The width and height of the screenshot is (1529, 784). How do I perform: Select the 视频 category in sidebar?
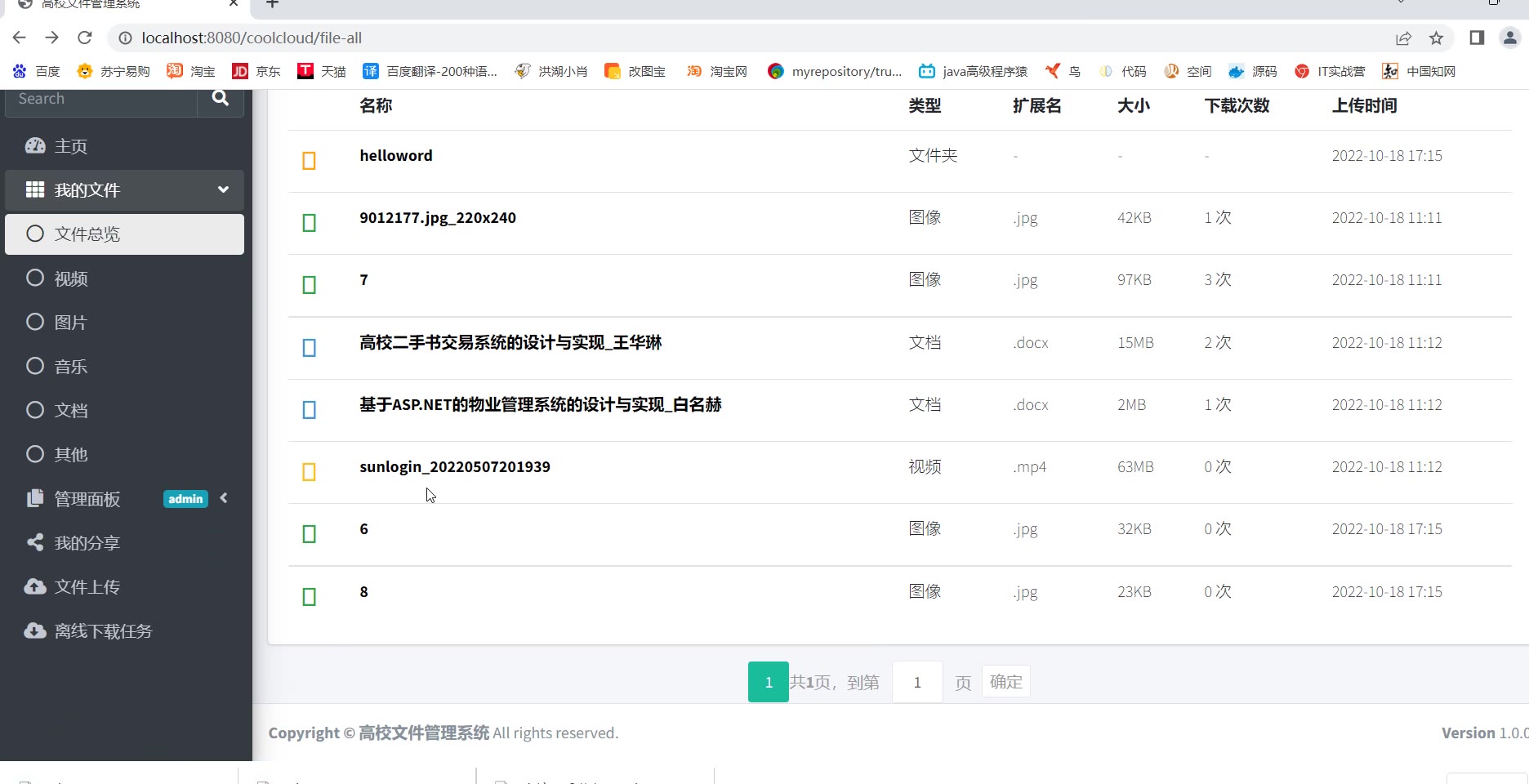(x=124, y=278)
